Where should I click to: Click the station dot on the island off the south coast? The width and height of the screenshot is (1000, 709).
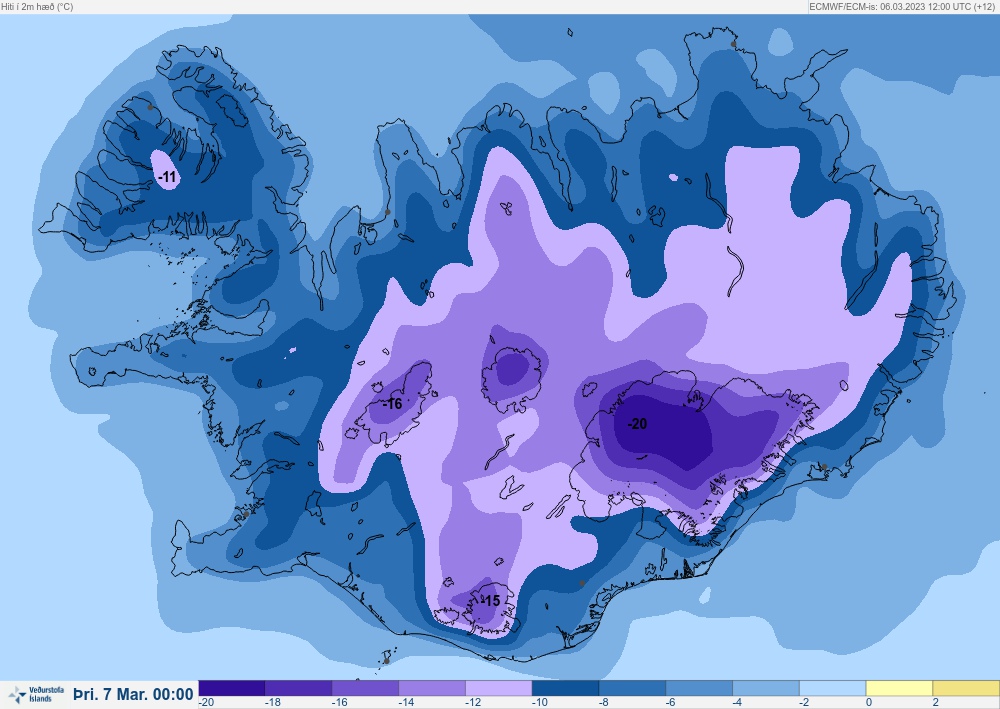point(386,661)
